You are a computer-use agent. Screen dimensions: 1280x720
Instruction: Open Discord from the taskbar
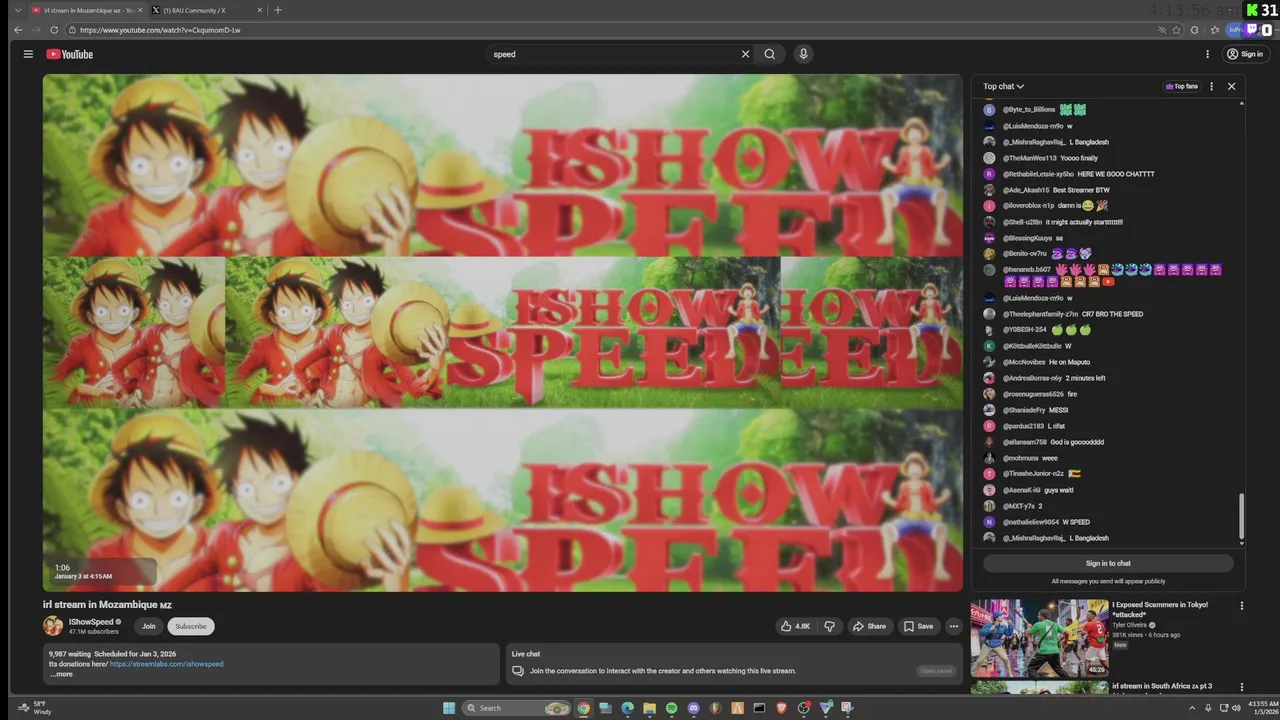(x=693, y=708)
